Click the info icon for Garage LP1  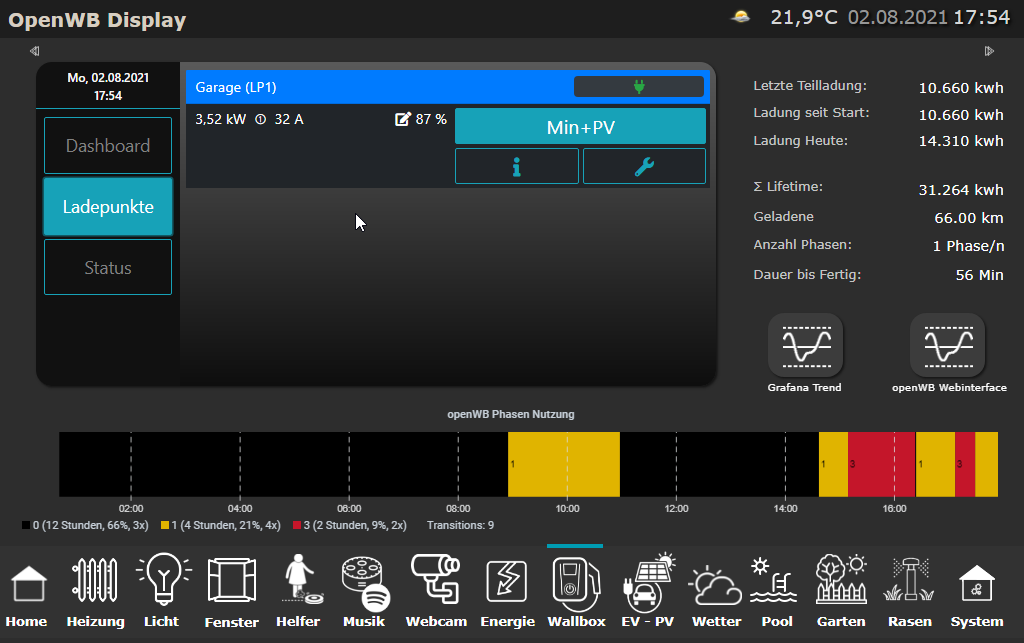click(x=516, y=167)
